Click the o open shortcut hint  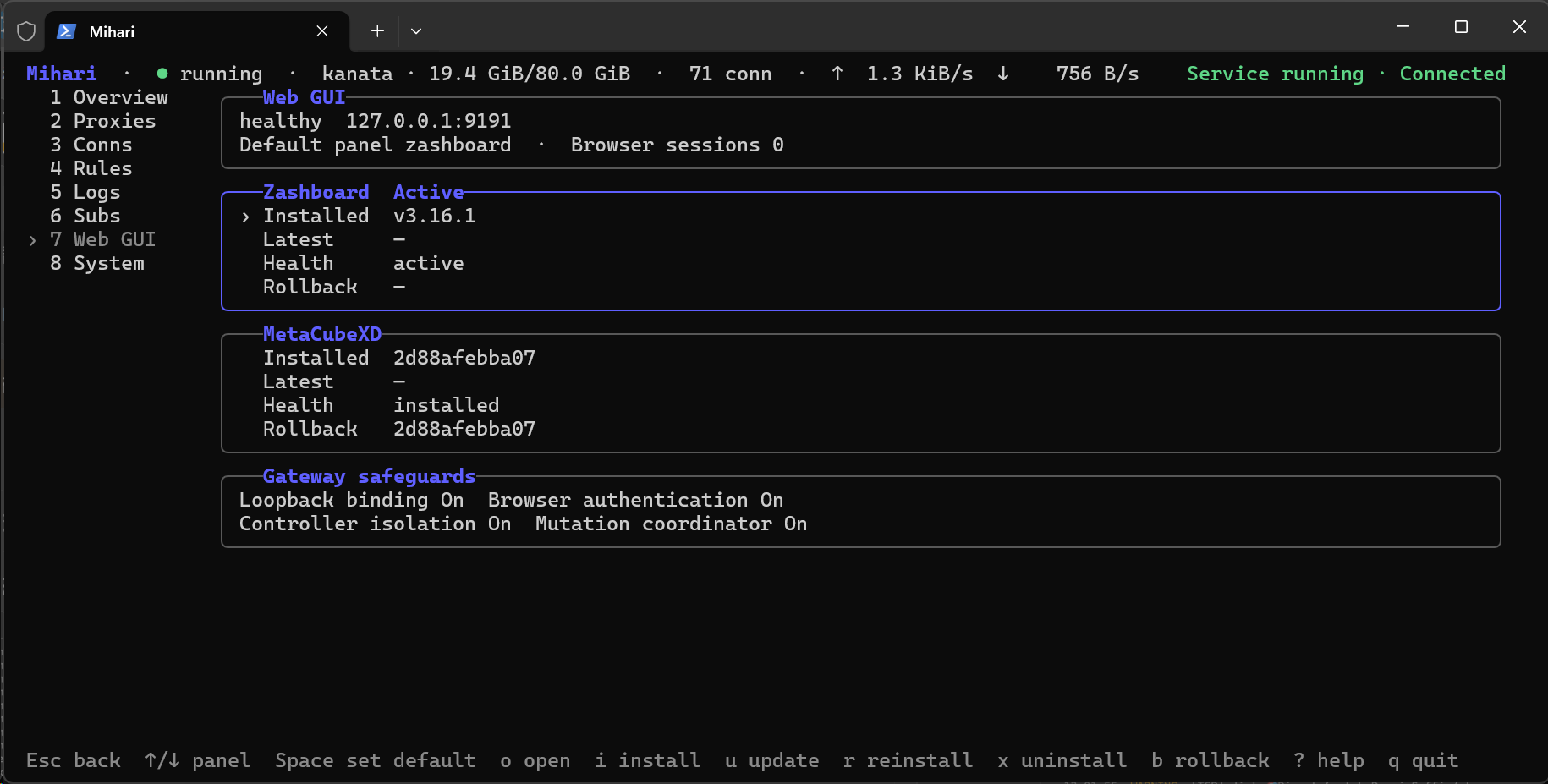point(535,760)
